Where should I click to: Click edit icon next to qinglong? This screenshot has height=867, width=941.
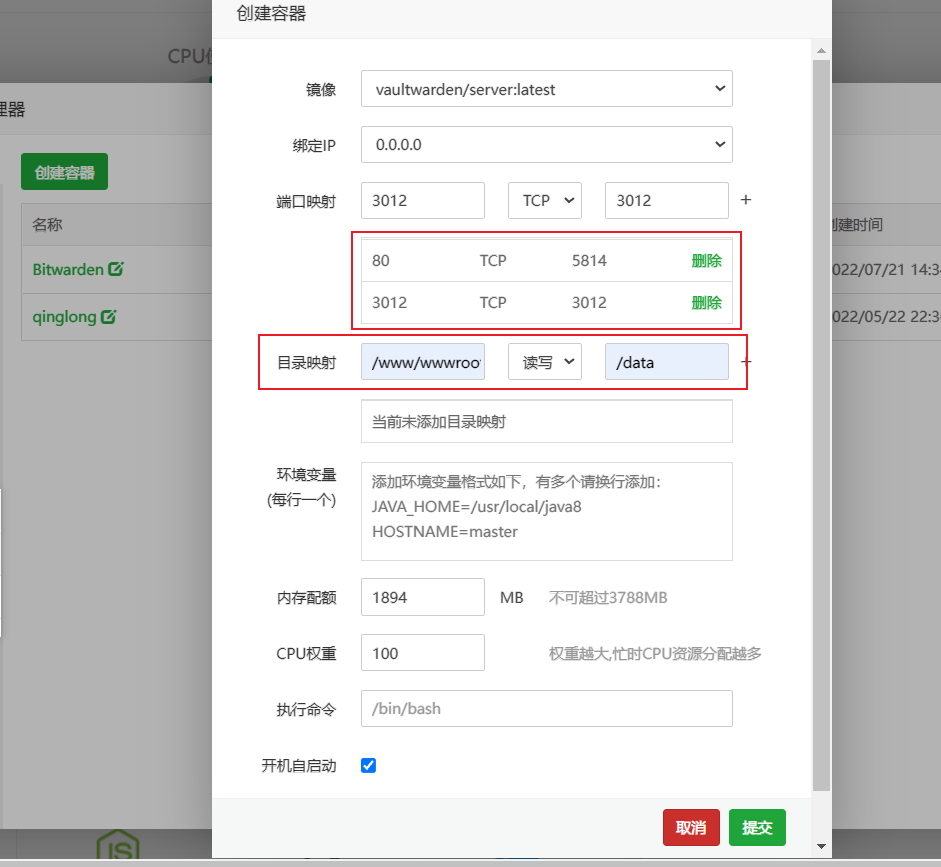click(108, 316)
